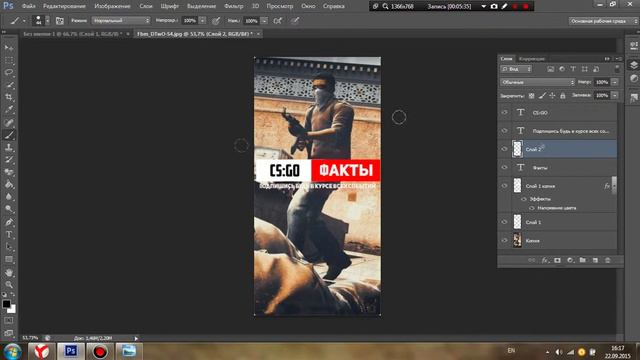Open the brush blend mode dropdown
The image size is (640, 360).
tap(121, 20)
